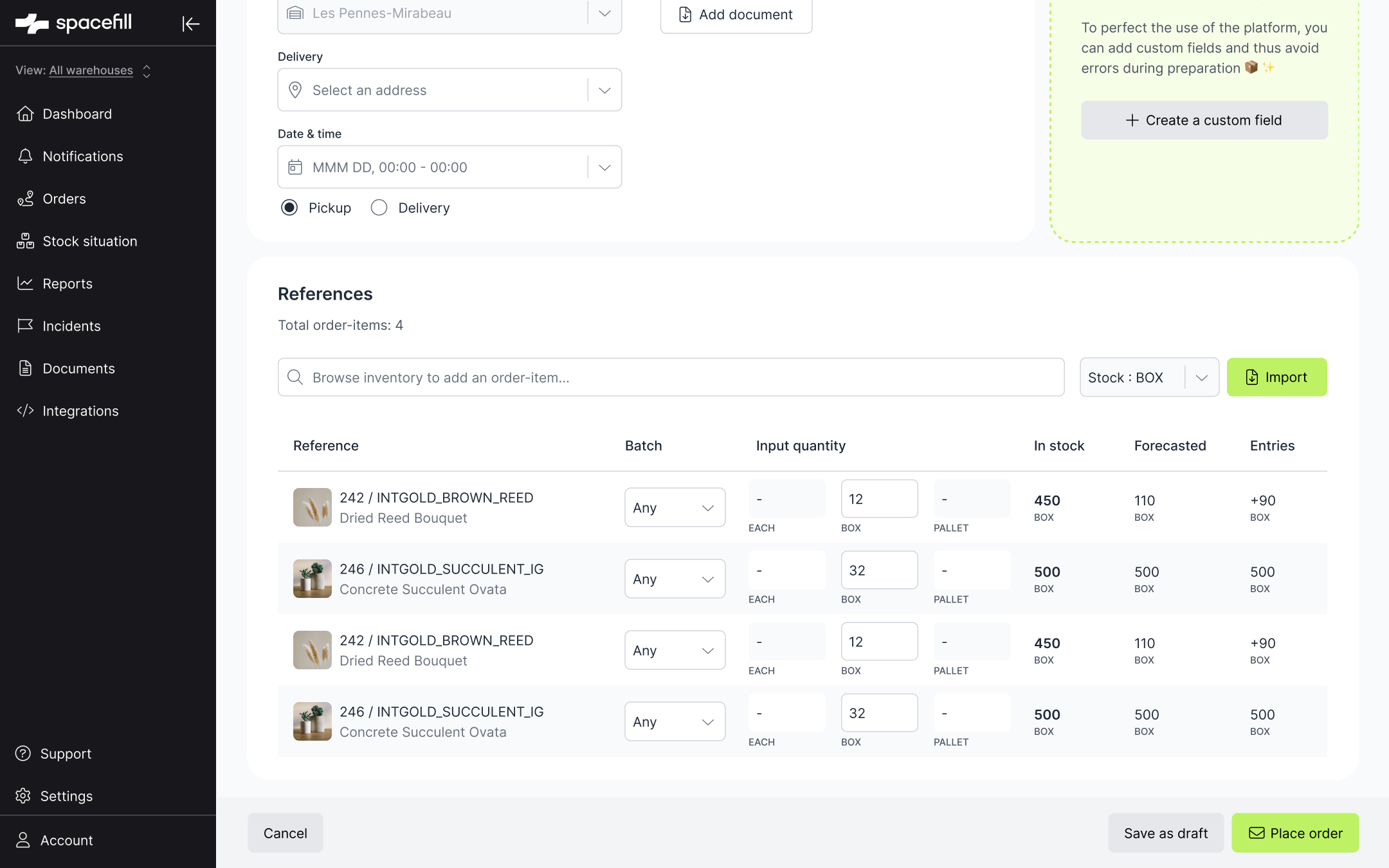1389x868 pixels.
Task: Open Stock situation in sidebar
Action: coord(90,241)
